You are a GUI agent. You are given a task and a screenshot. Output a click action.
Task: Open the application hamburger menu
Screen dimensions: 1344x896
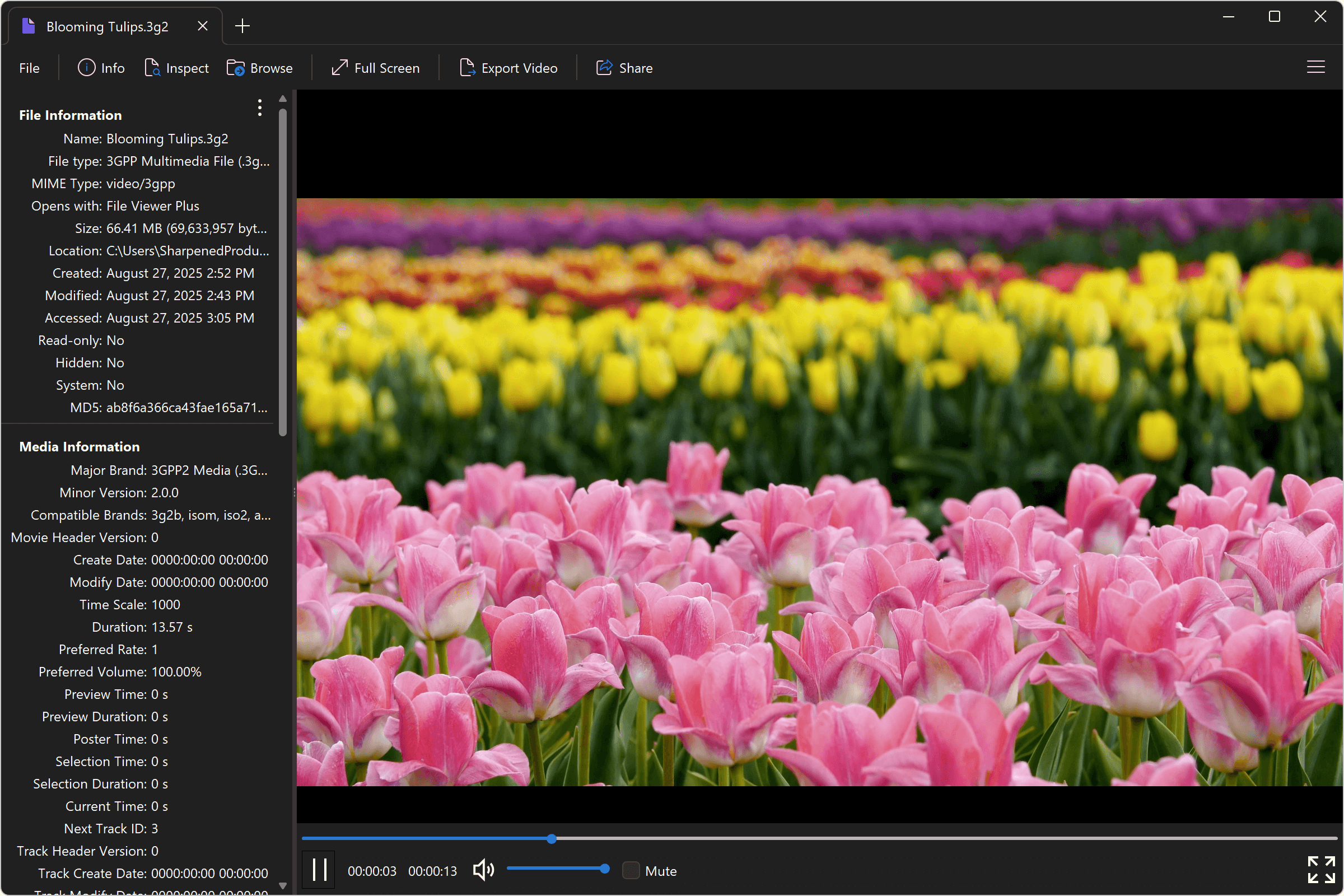pyautogui.click(x=1316, y=67)
